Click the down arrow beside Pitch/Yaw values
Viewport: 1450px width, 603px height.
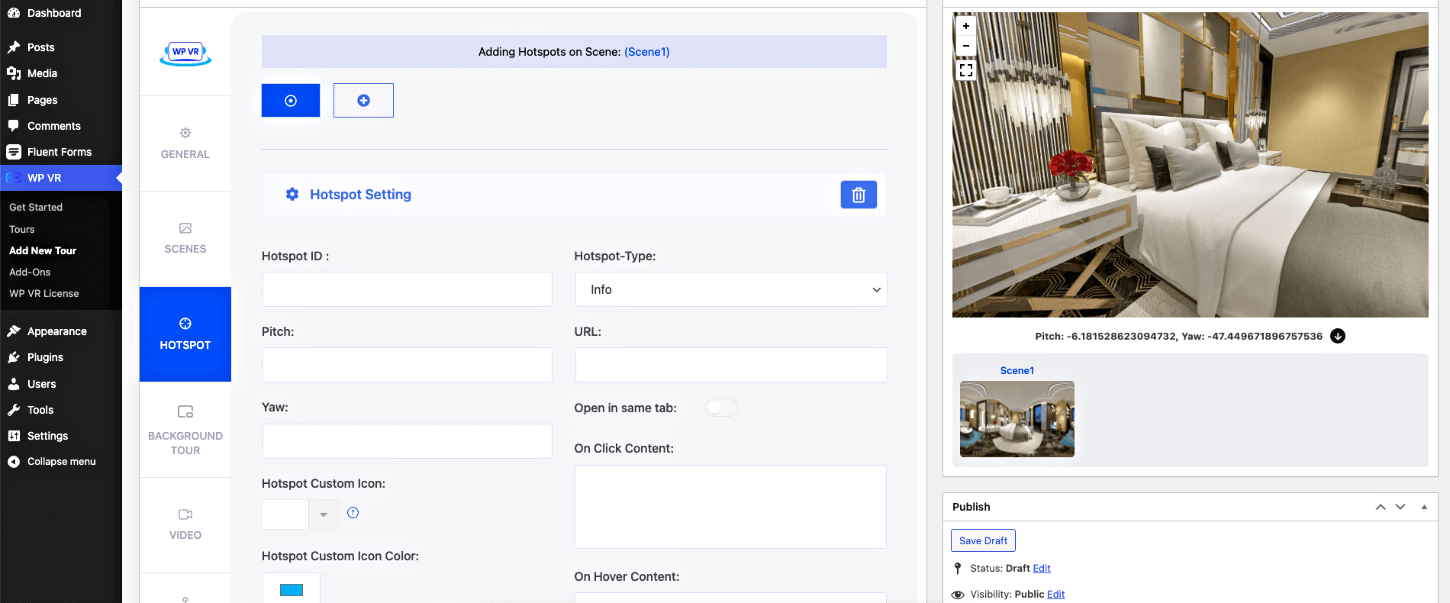1338,336
